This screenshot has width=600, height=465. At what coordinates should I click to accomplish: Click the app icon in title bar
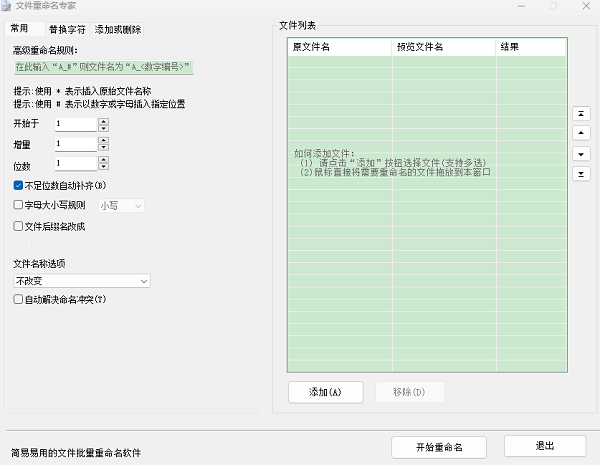[8, 6]
